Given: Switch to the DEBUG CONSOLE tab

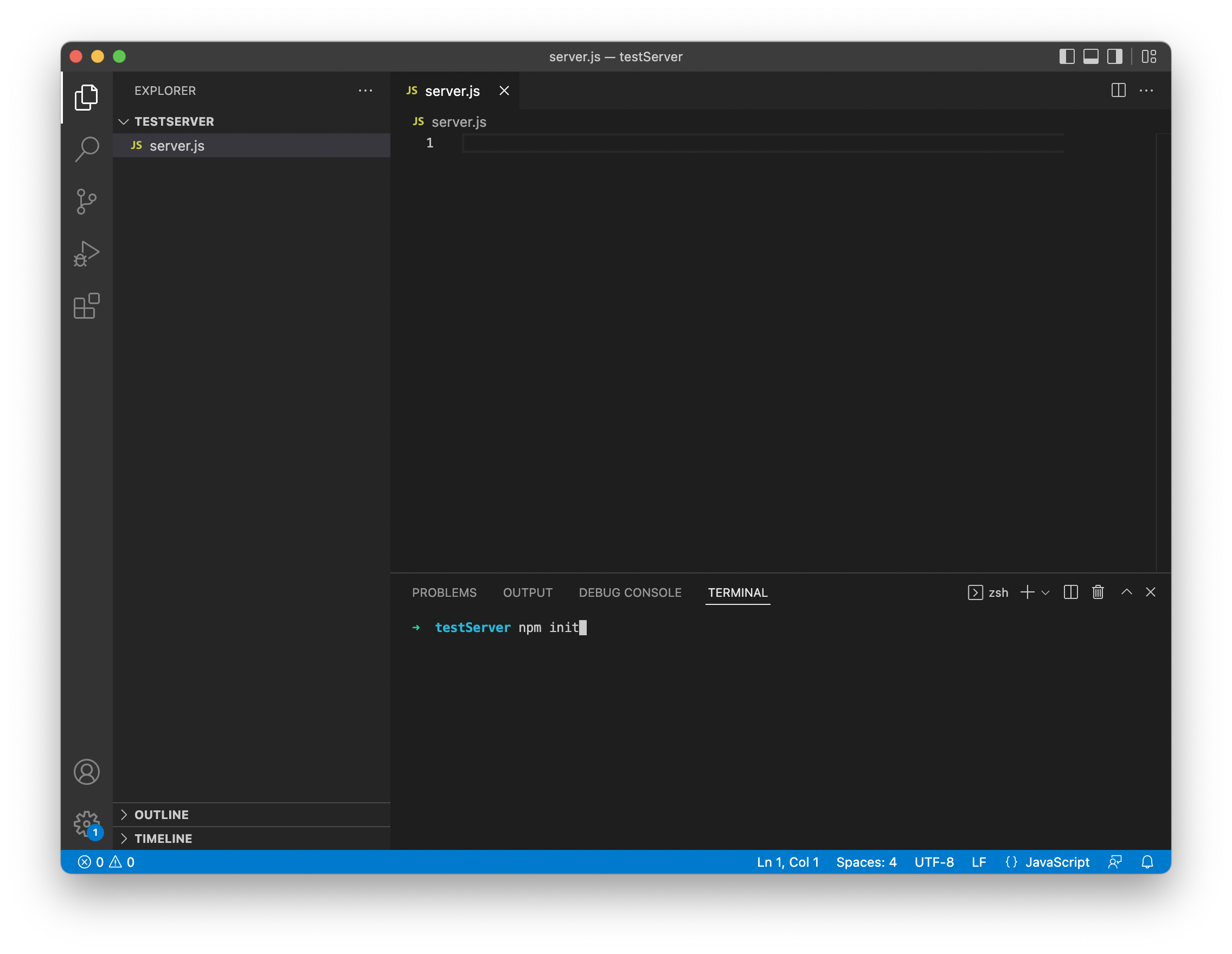Looking at the screenshot, I should [x=630, y=592].
